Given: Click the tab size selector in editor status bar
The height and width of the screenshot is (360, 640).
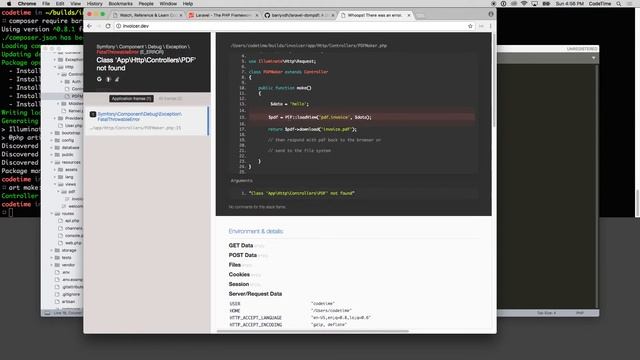Looking at the screenshot, I should [x=546, y=313].
